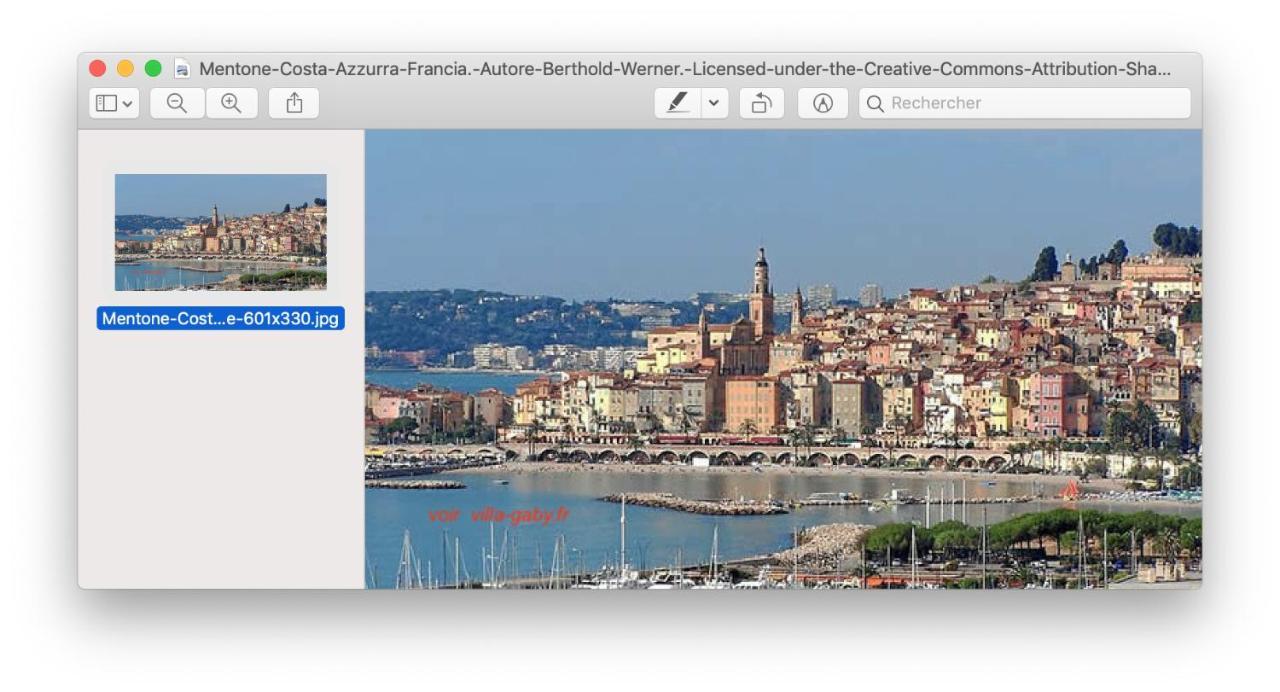
Task: Click the zoom in magnifier
Action: 231,103
